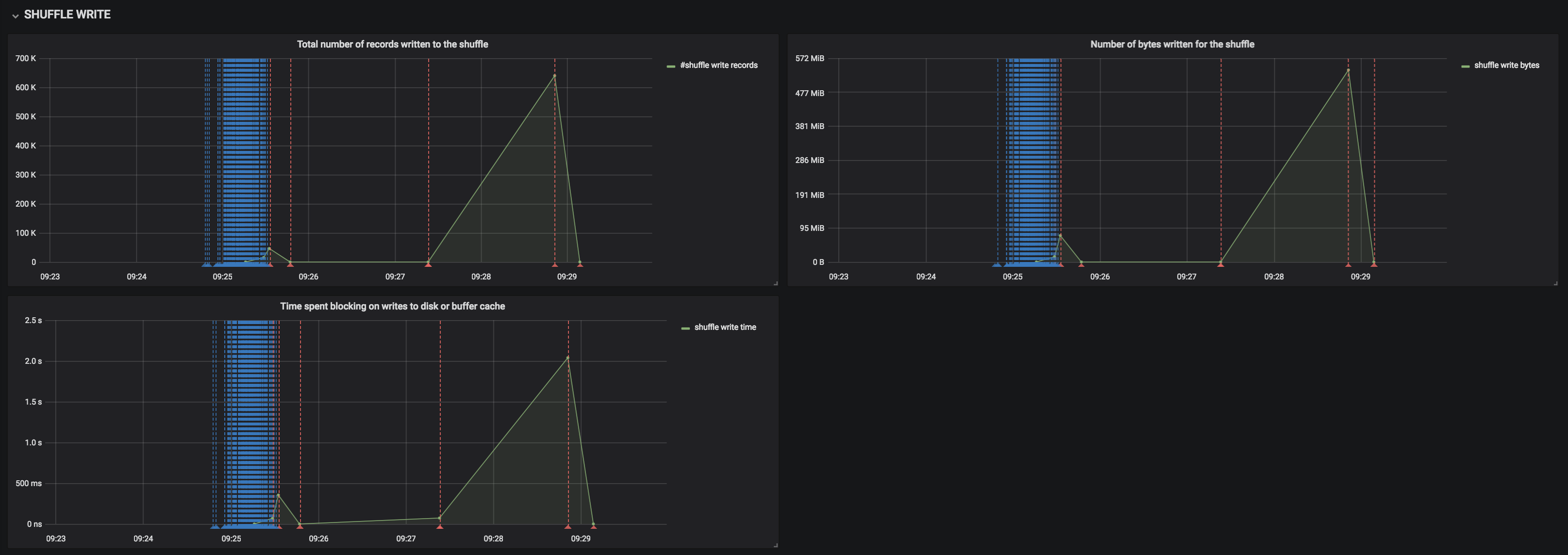The image size is (1568, 555).
Task: Click the peak data point in bytes graph
Action: tap(1348, 70)
